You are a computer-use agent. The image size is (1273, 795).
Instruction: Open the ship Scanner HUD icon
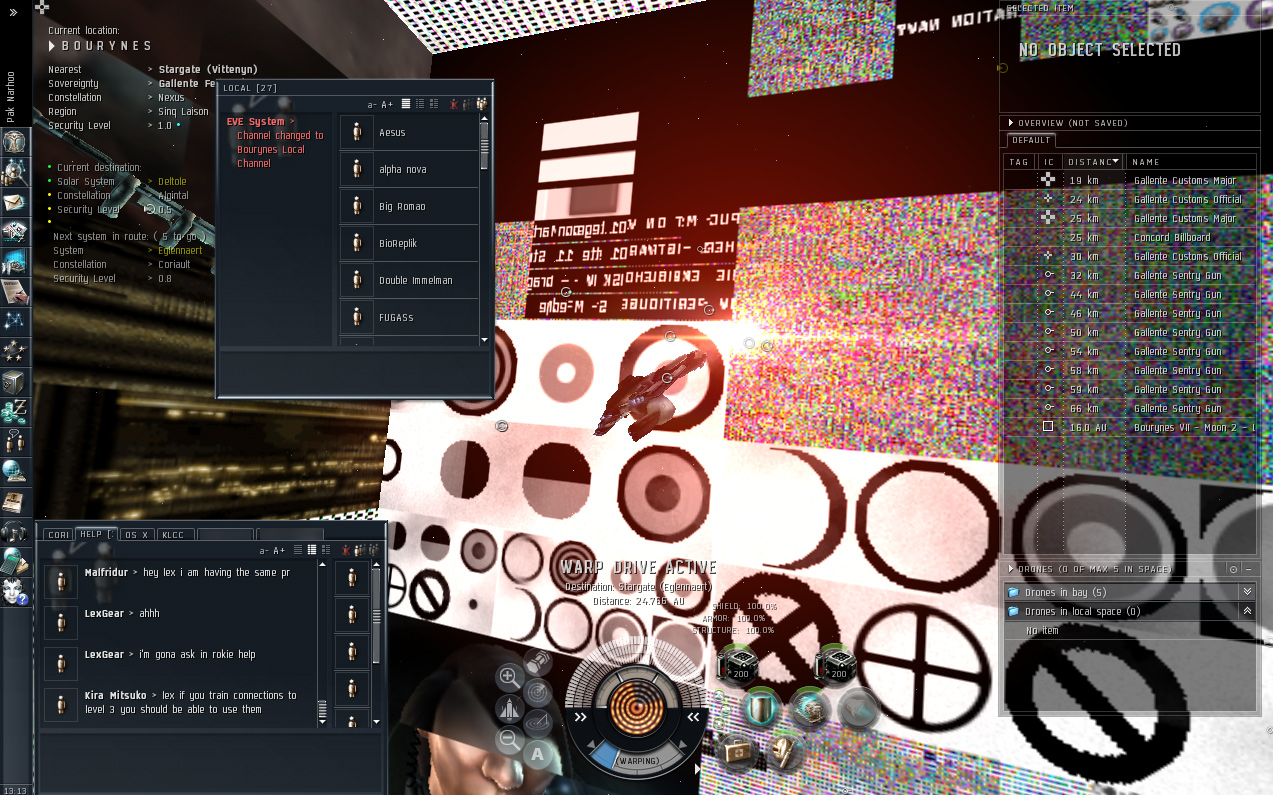click(538, 690)
